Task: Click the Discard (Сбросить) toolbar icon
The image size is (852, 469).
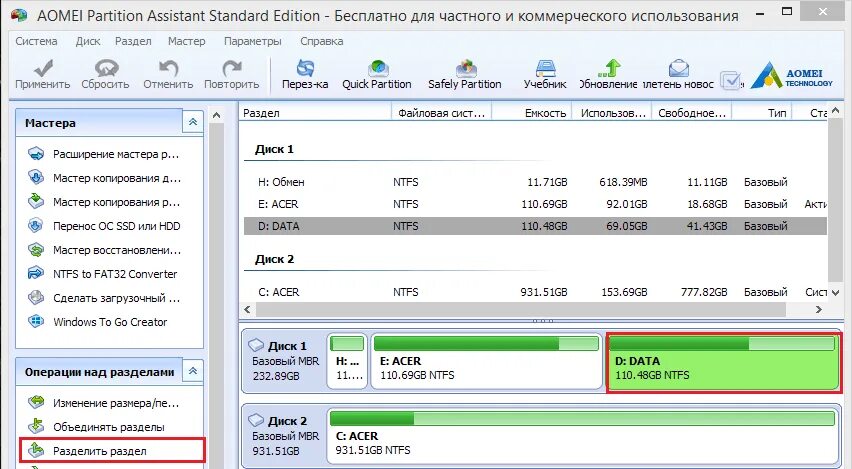Action: pyautogui.click(x=106, y=68)
